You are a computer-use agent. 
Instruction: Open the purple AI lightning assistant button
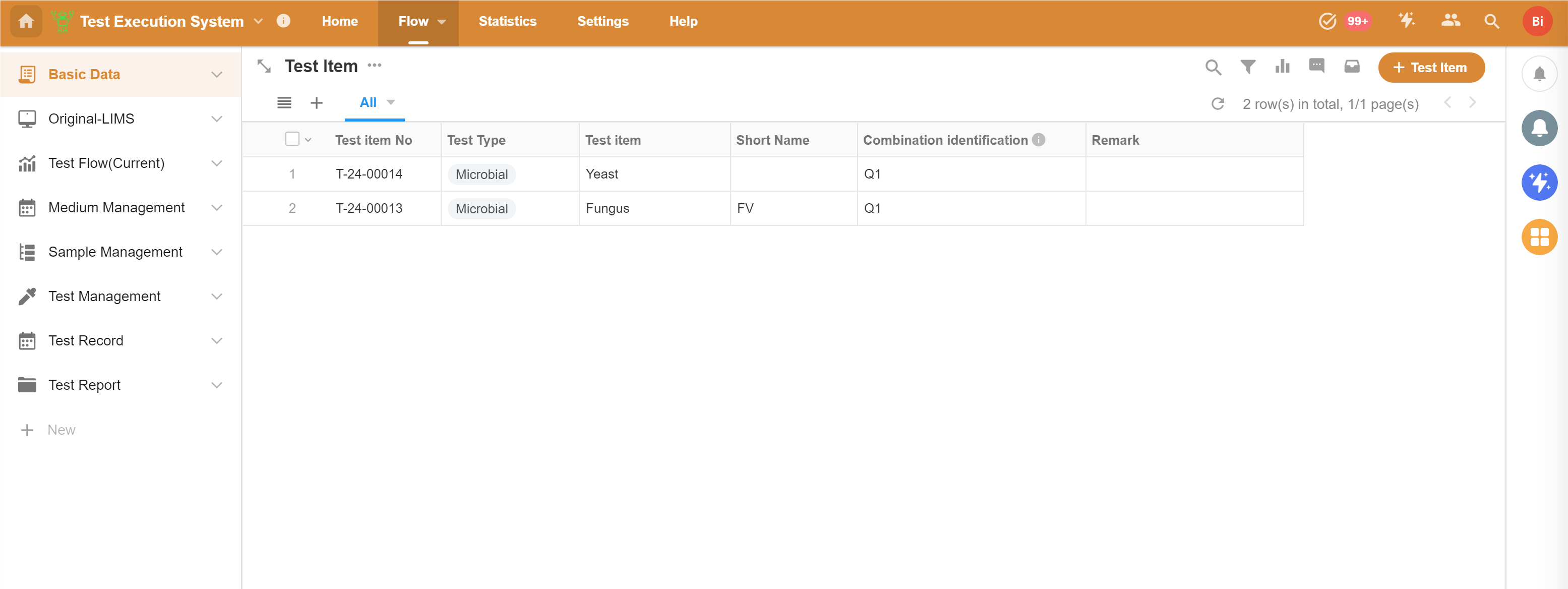(1539, 183)
